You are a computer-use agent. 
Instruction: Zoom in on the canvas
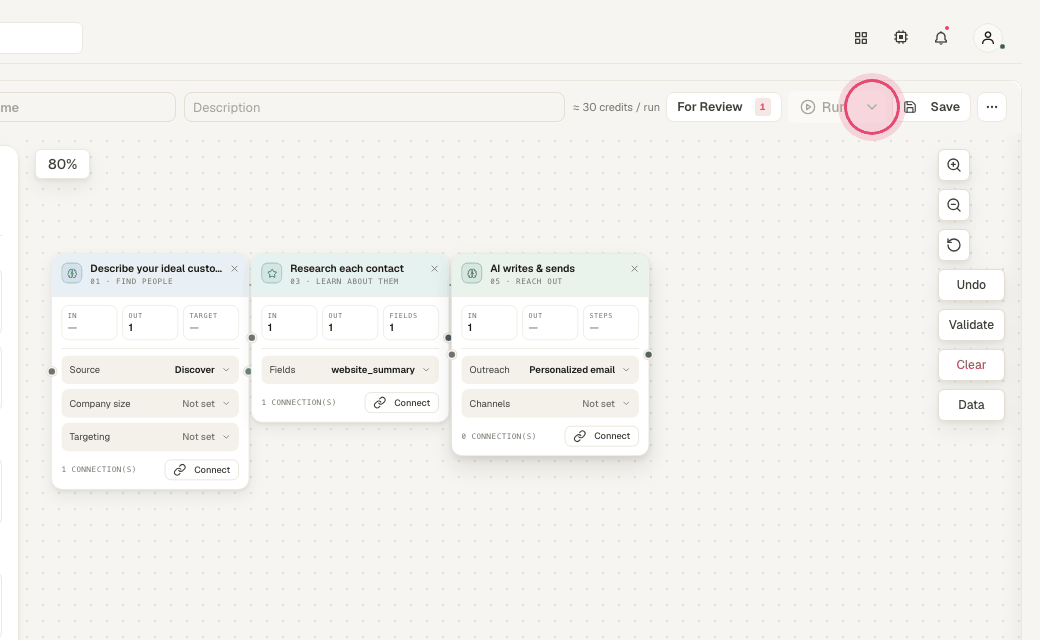click(954, 165)
